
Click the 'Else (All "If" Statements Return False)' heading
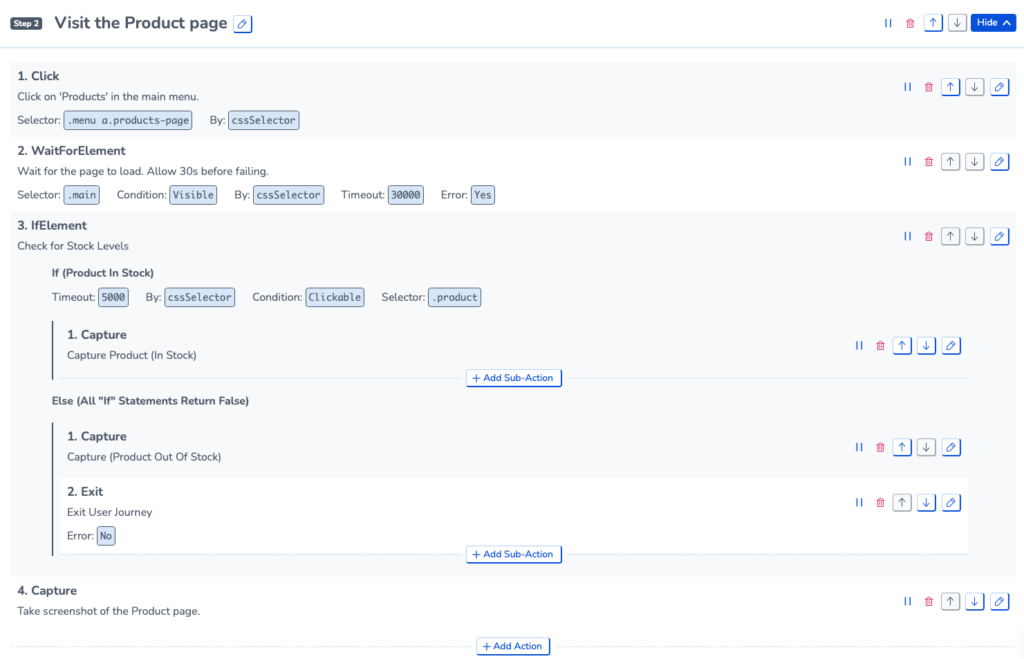(150, 401)
